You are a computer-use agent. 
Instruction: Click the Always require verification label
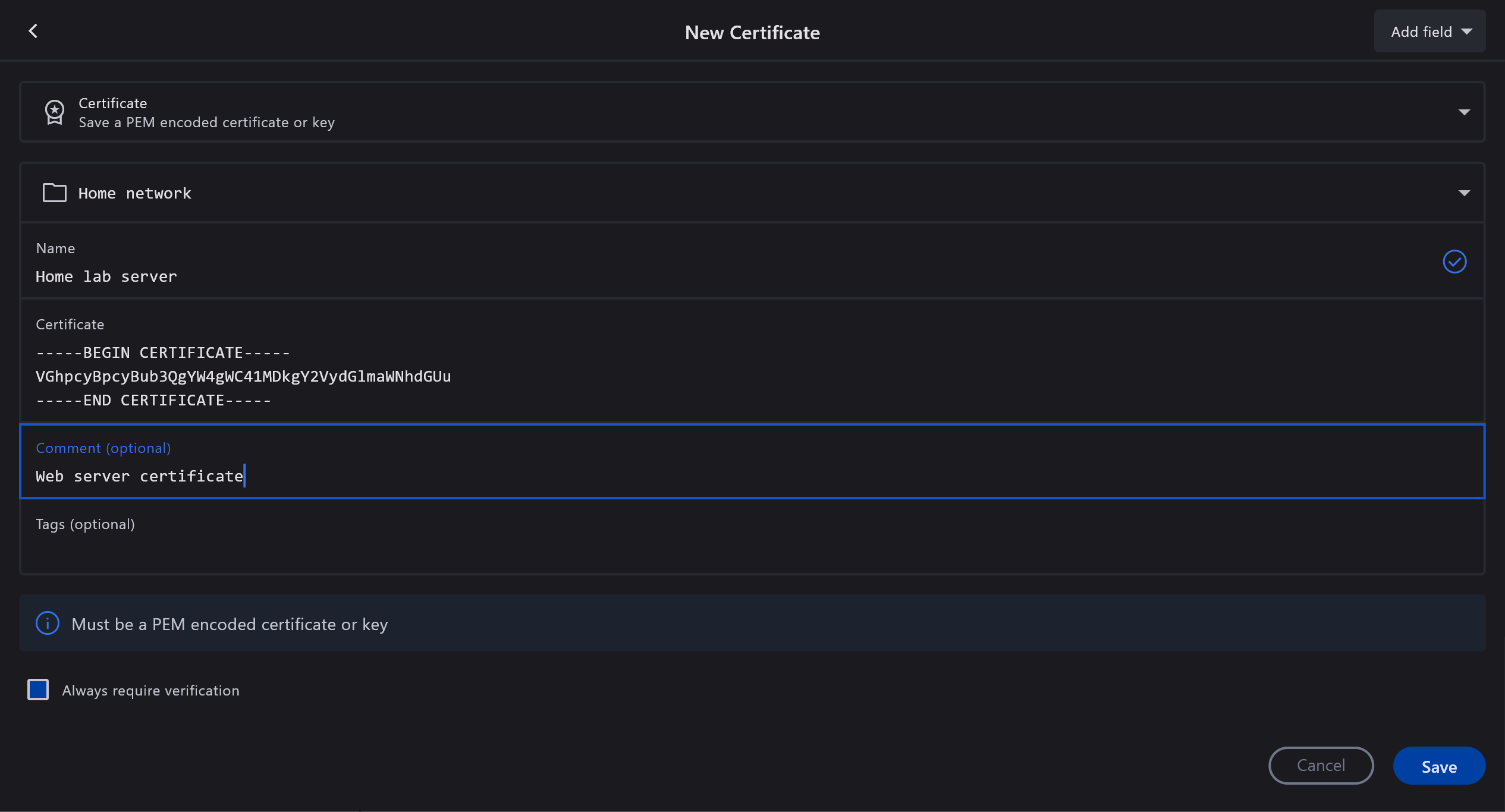[150, 691]
